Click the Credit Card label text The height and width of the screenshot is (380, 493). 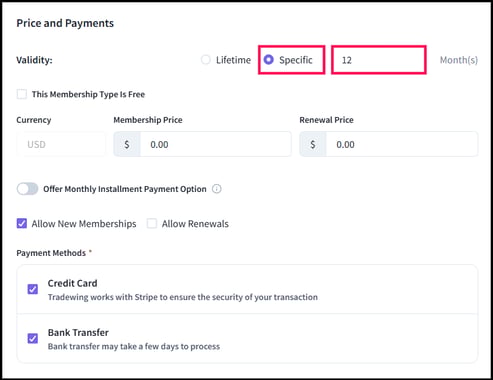coord(72,283)
